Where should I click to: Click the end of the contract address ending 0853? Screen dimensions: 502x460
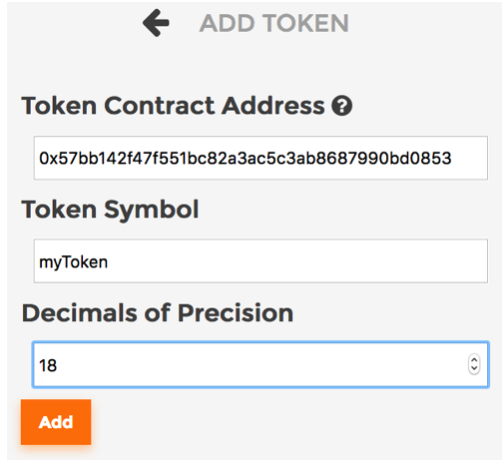pos(451,158)
